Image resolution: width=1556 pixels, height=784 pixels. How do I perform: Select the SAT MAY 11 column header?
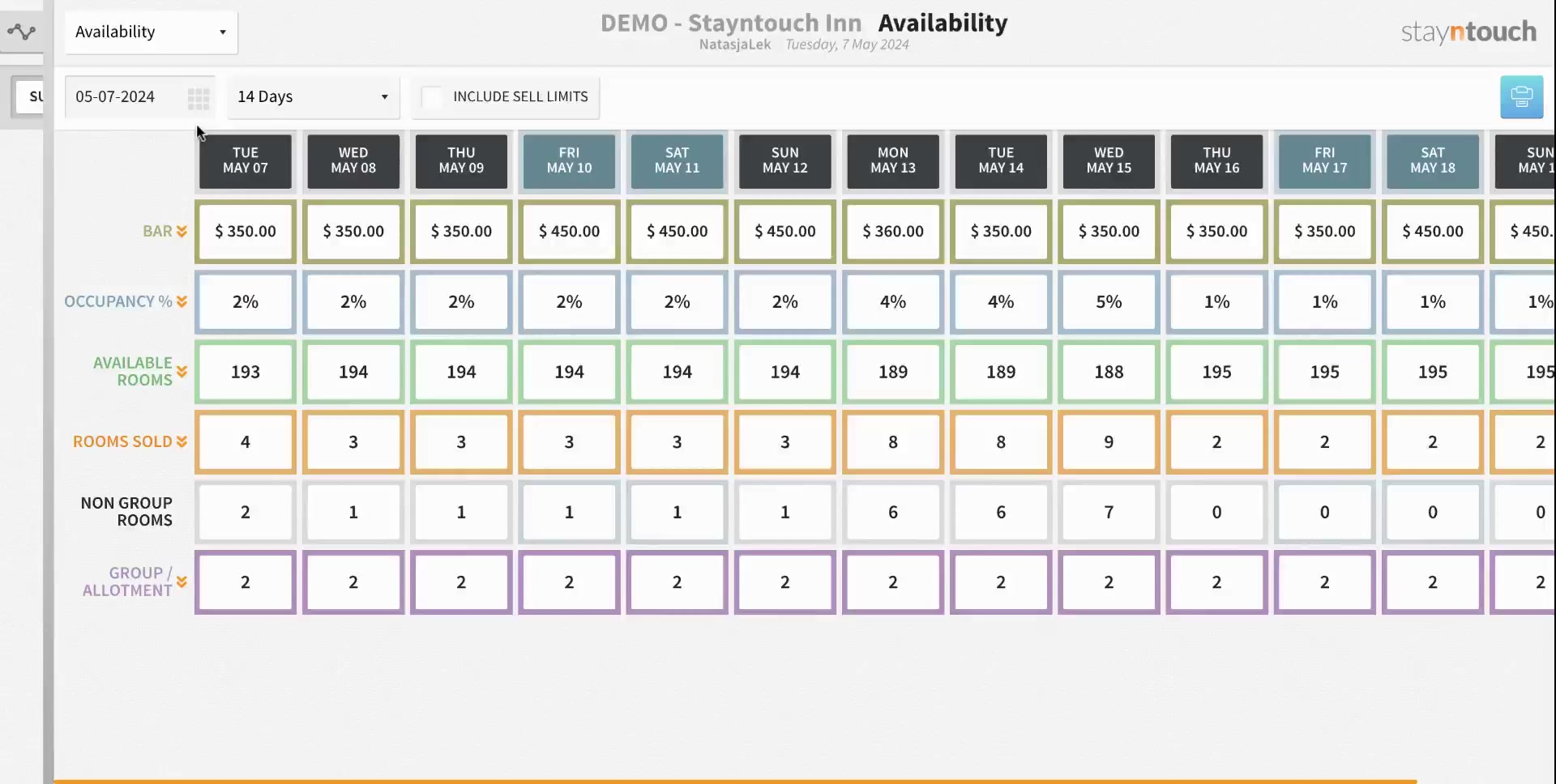(x=677, y=161)
